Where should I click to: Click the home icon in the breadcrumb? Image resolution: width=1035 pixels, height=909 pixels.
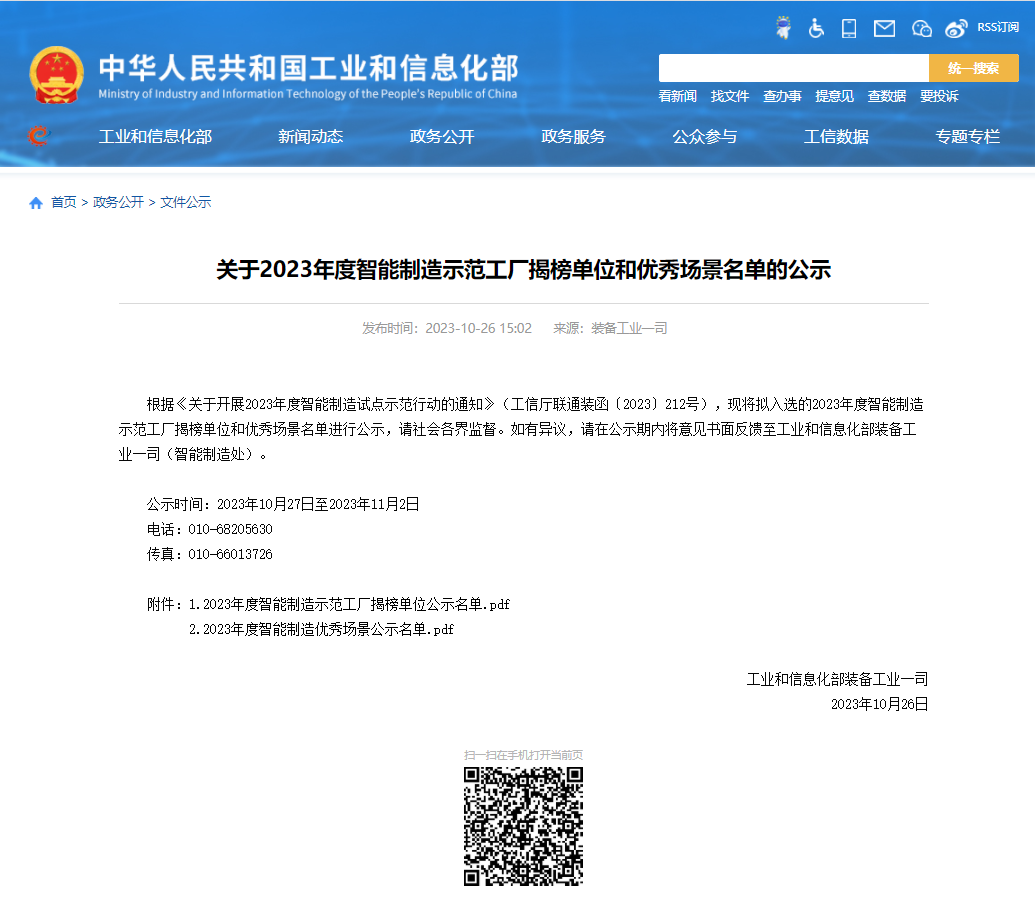[x=35, y=202]
